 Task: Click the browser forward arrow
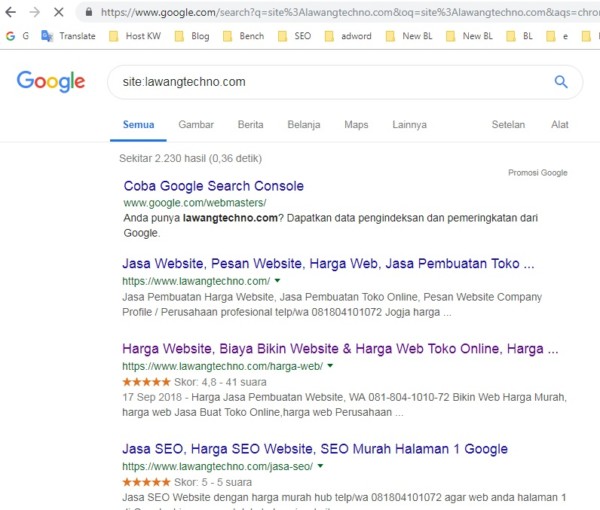click(x=34, y=12)
